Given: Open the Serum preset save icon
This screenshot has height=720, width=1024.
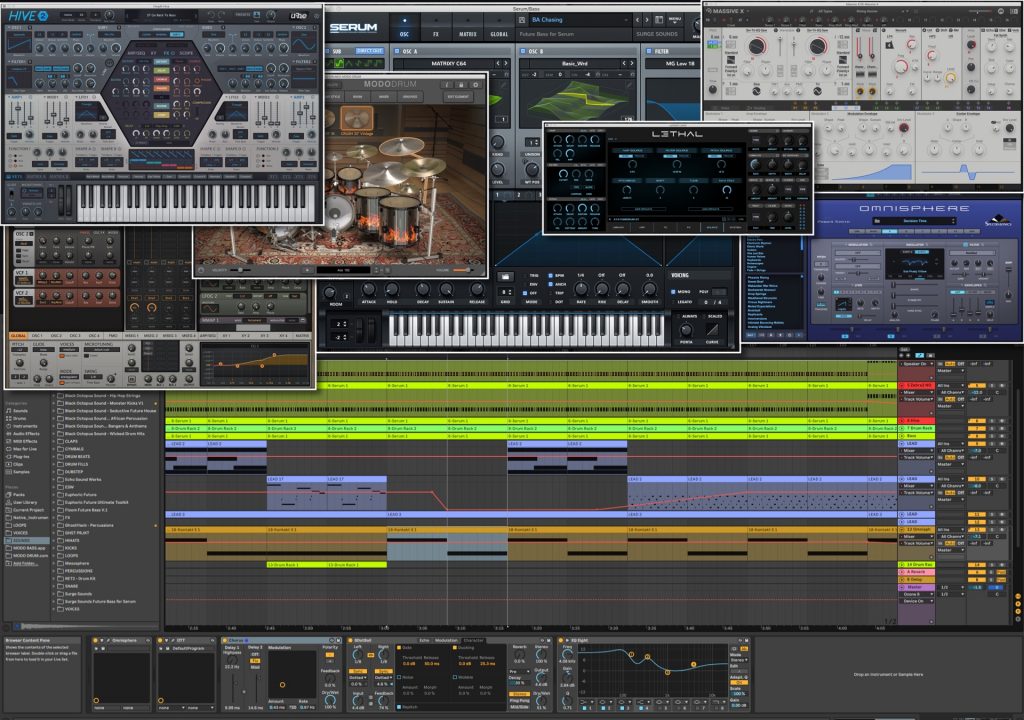Looking at the screenshot, I should click(522, 20).
